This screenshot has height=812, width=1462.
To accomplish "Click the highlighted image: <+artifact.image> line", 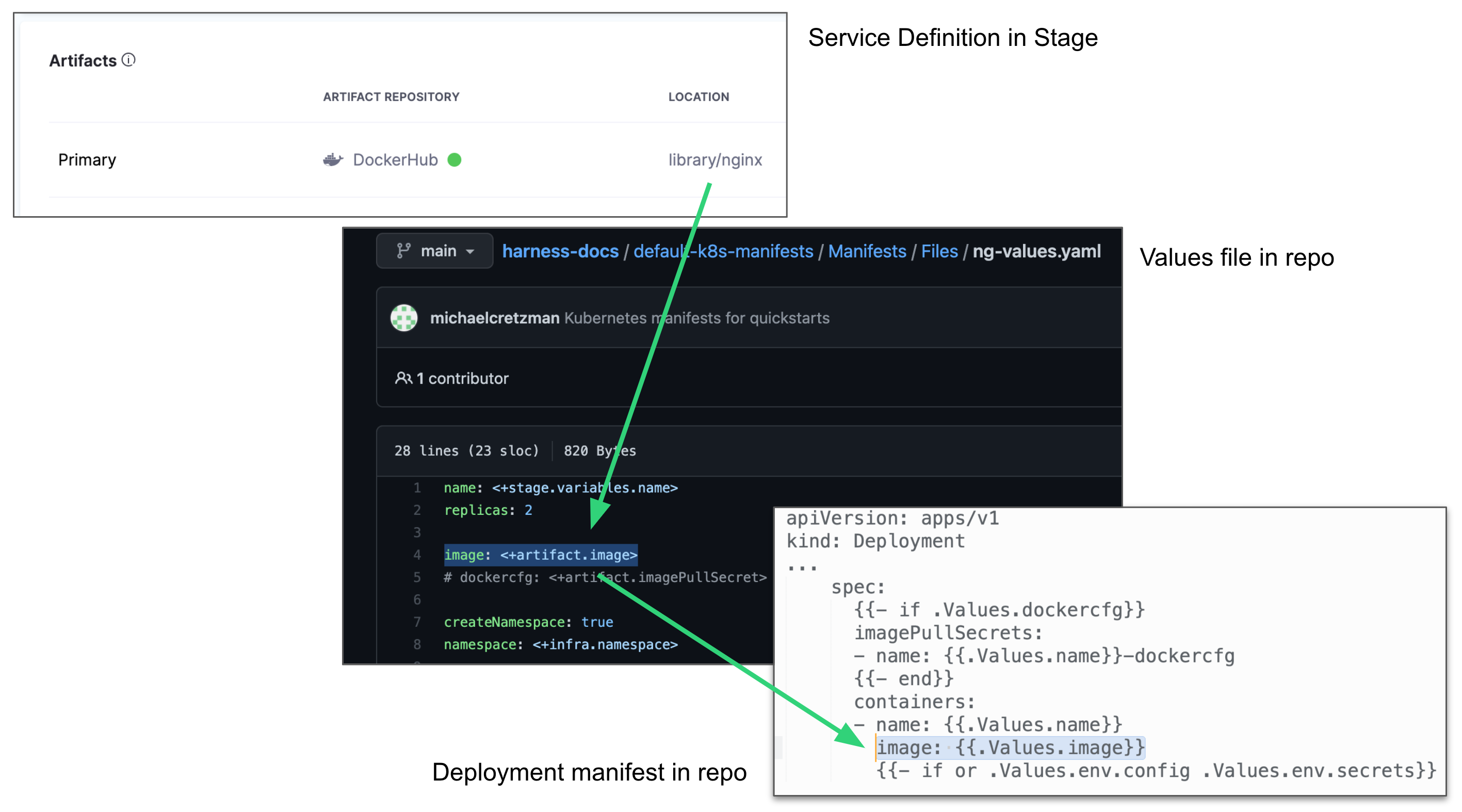I will click(540, 555).
